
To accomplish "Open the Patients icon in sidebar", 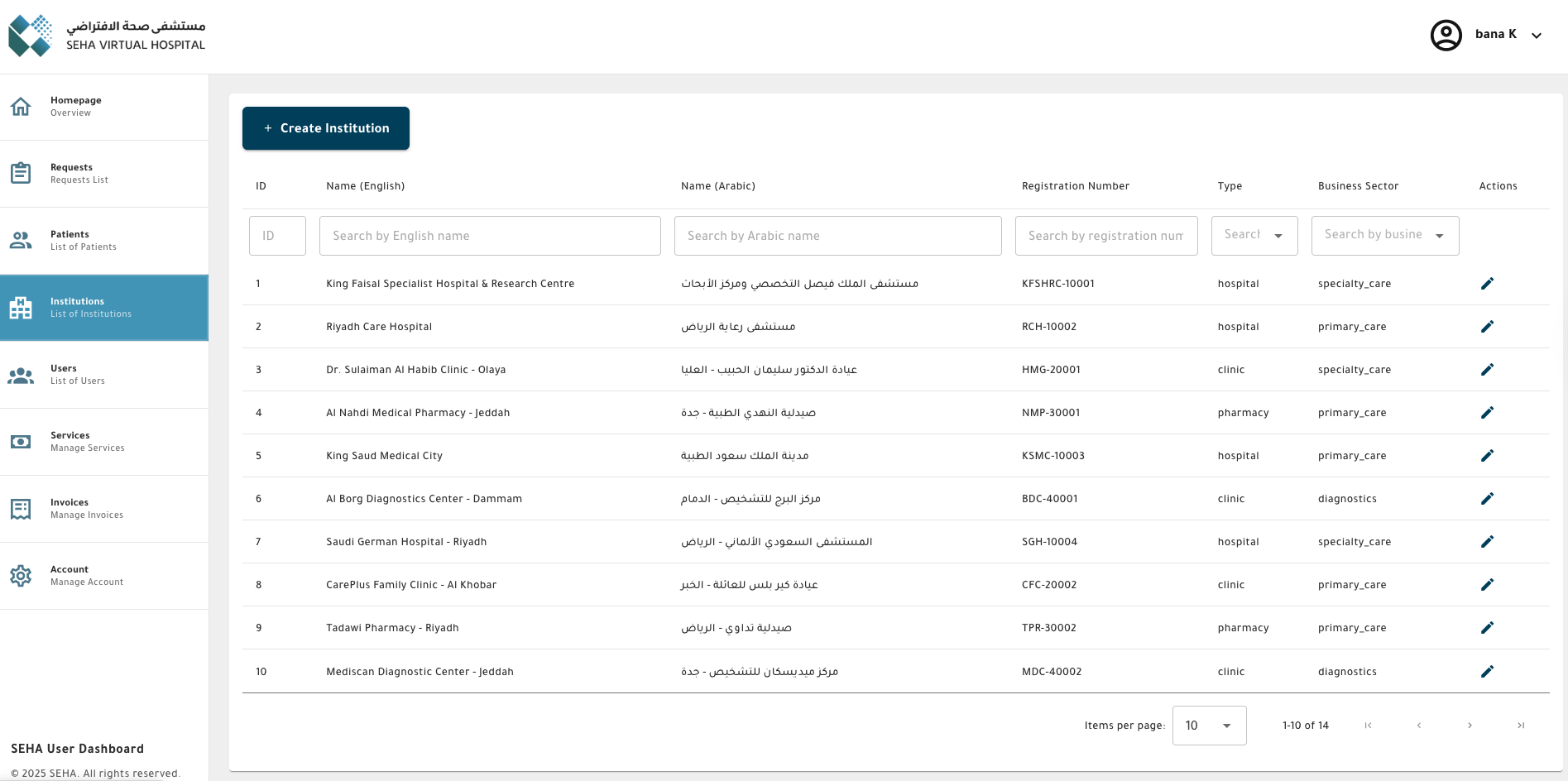I will click(21, 240).
